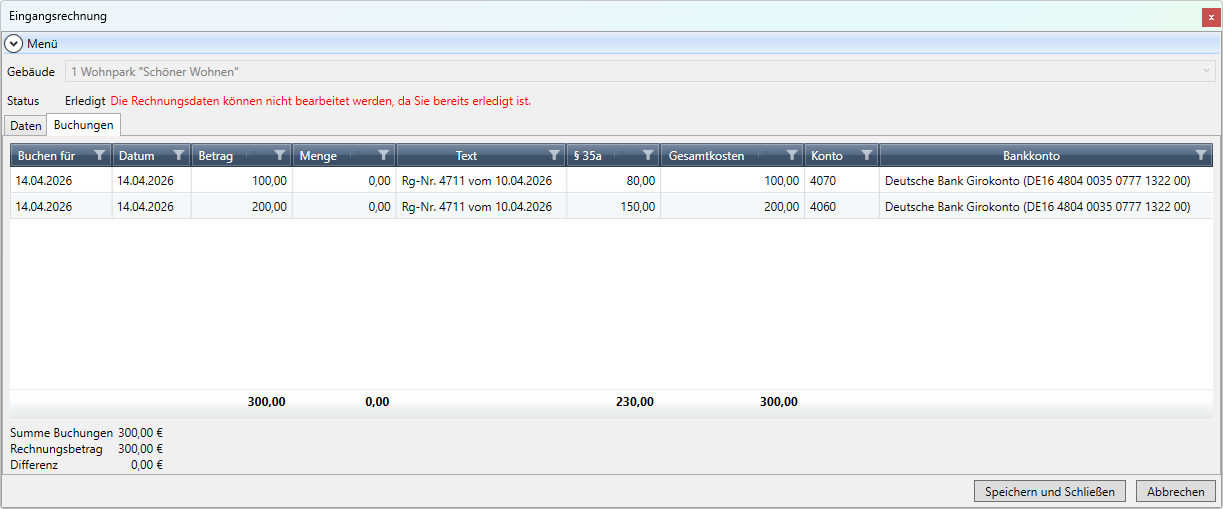Open the Konto column filter icon
Screen dimensions: 1223x509
[867, 156]
